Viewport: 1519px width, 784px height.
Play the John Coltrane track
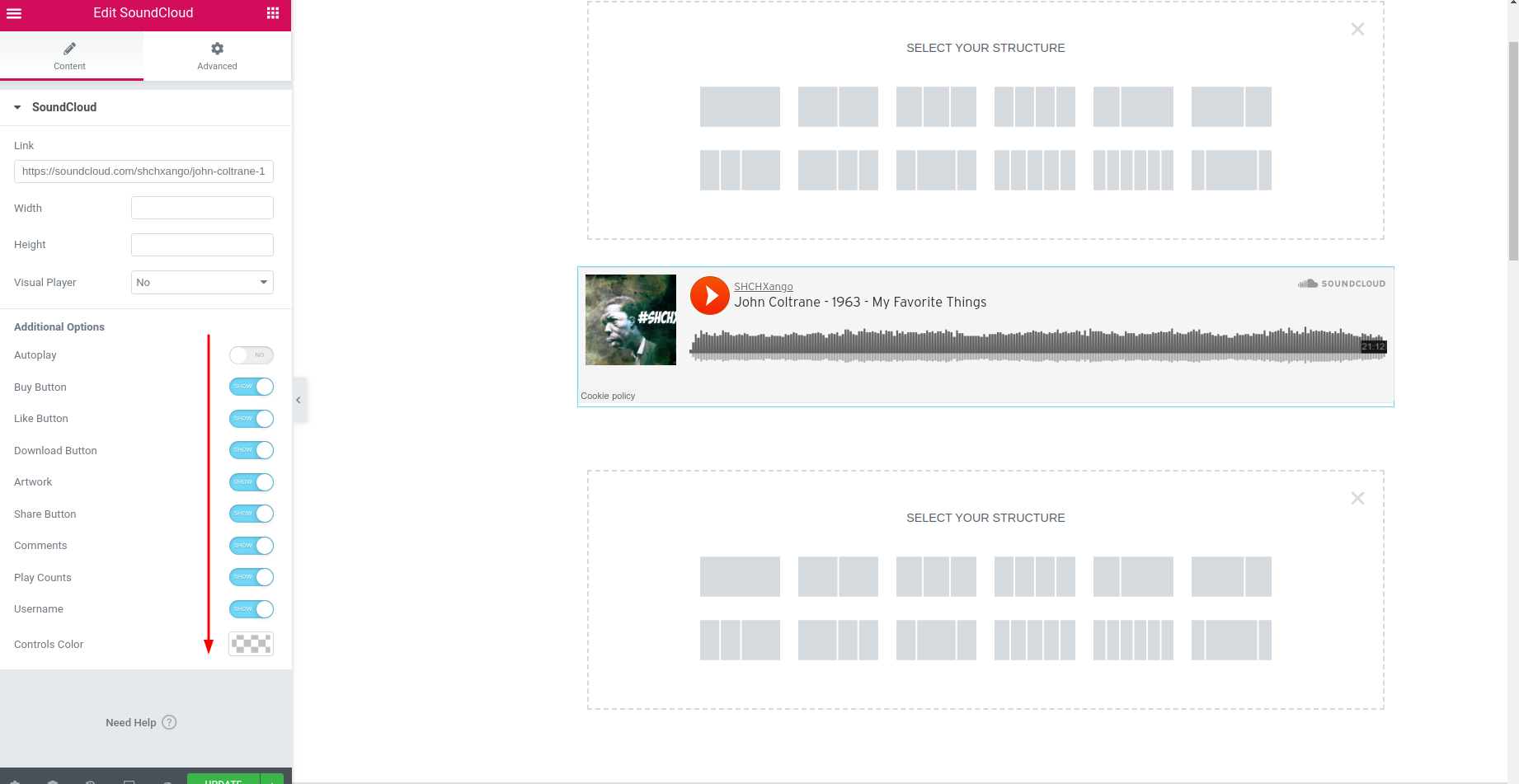tap(709, 295)
